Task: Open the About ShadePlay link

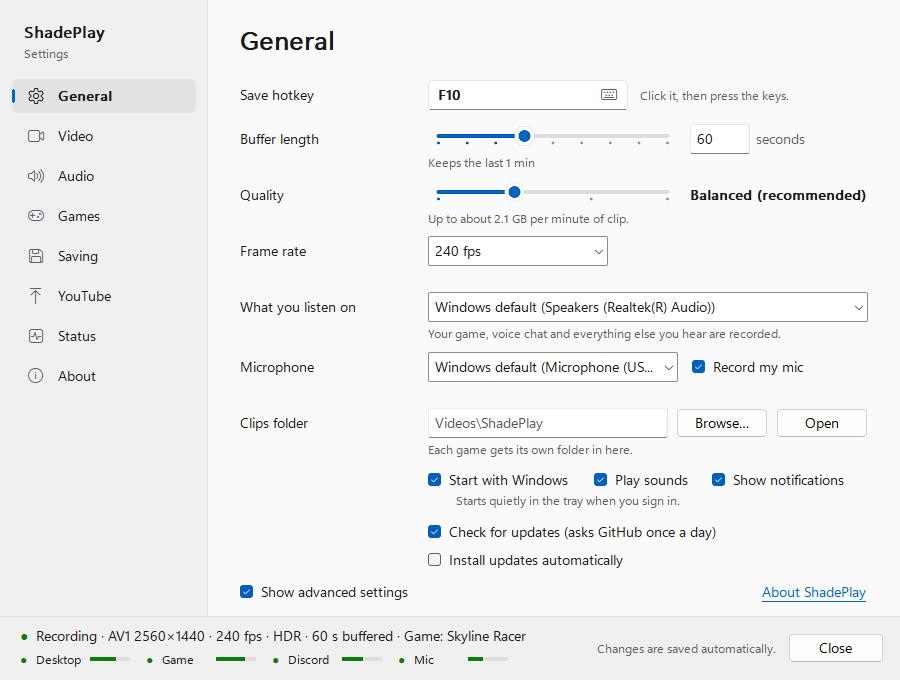Action: (x=813, y=592)
